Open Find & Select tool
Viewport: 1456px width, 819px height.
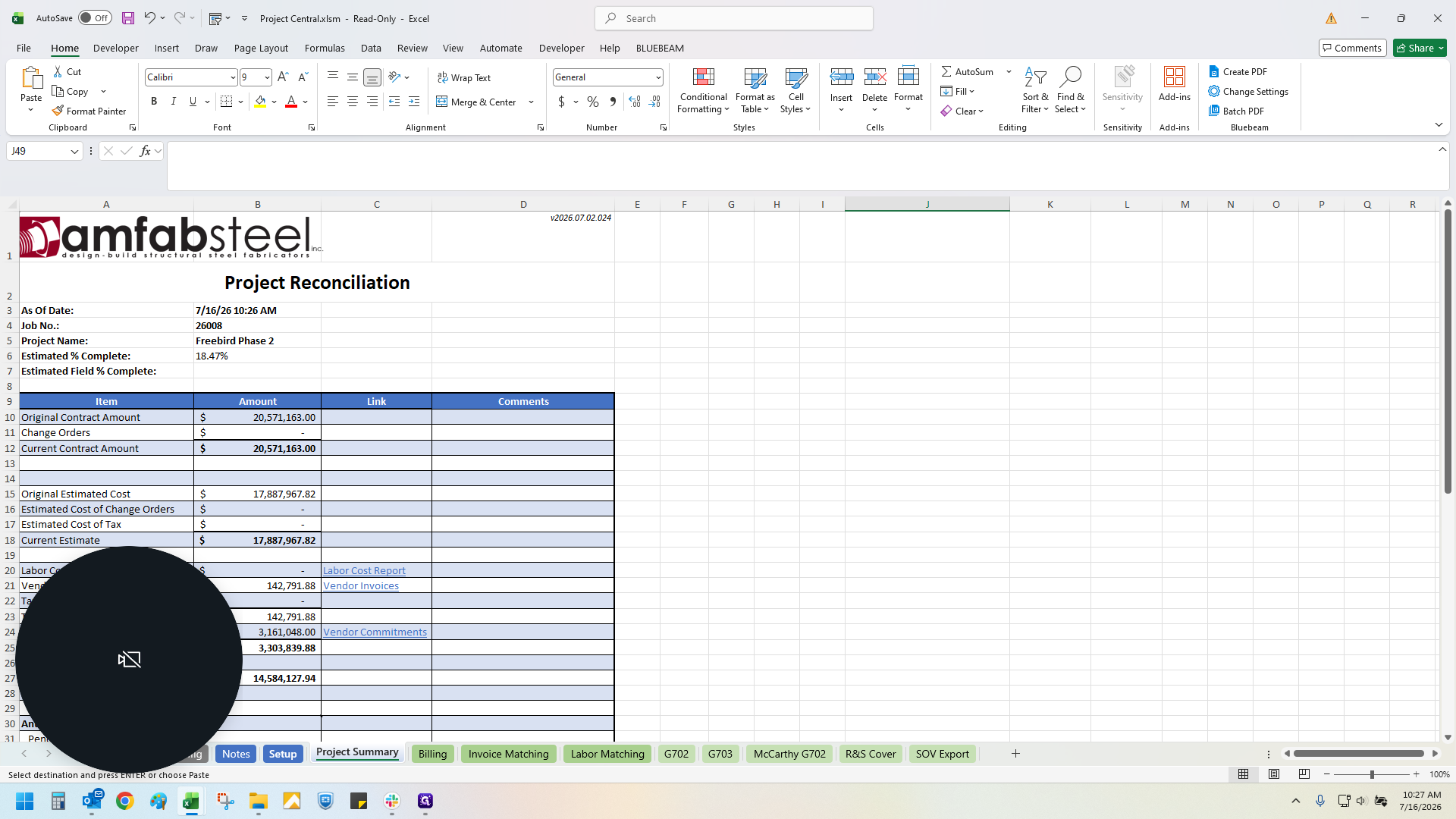(1070, 90)
